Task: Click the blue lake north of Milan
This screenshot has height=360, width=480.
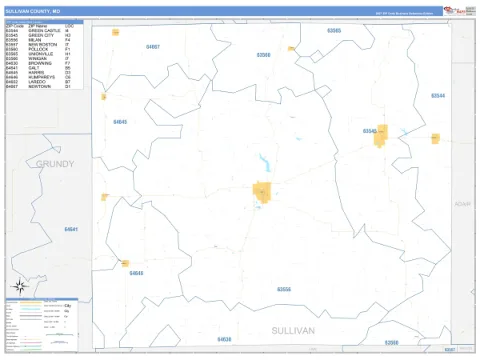Action: pos(265,163)
